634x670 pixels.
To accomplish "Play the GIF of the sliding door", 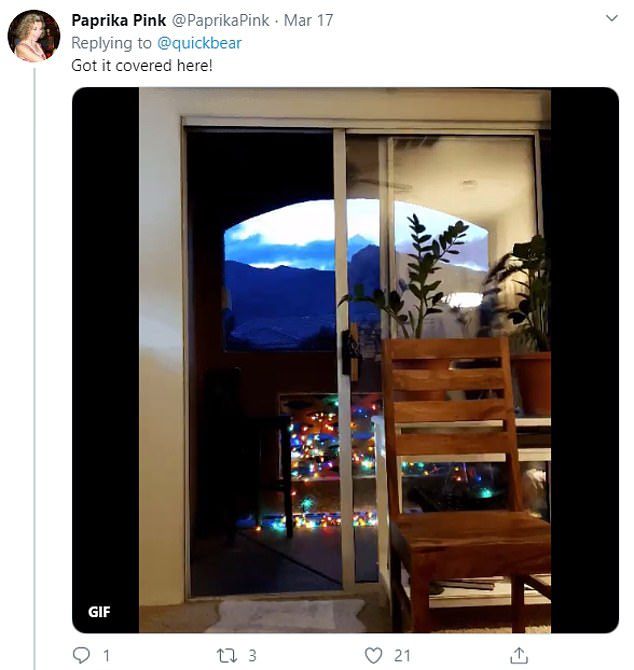I will [345, 360].
